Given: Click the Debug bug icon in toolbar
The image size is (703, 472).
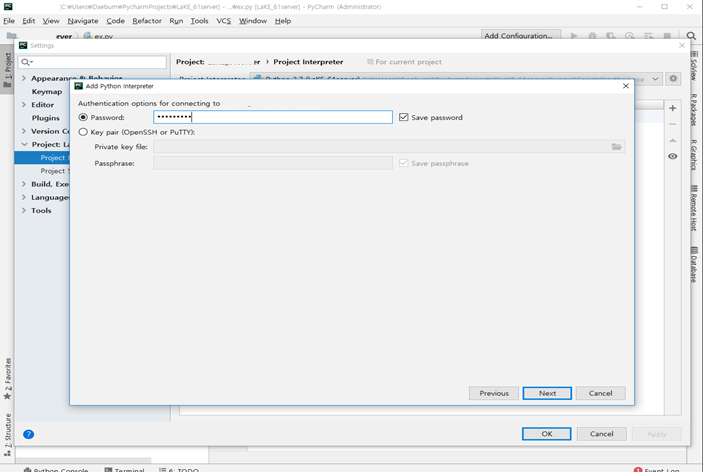Looking at the screenshot, I should click(x=592, y=35).
